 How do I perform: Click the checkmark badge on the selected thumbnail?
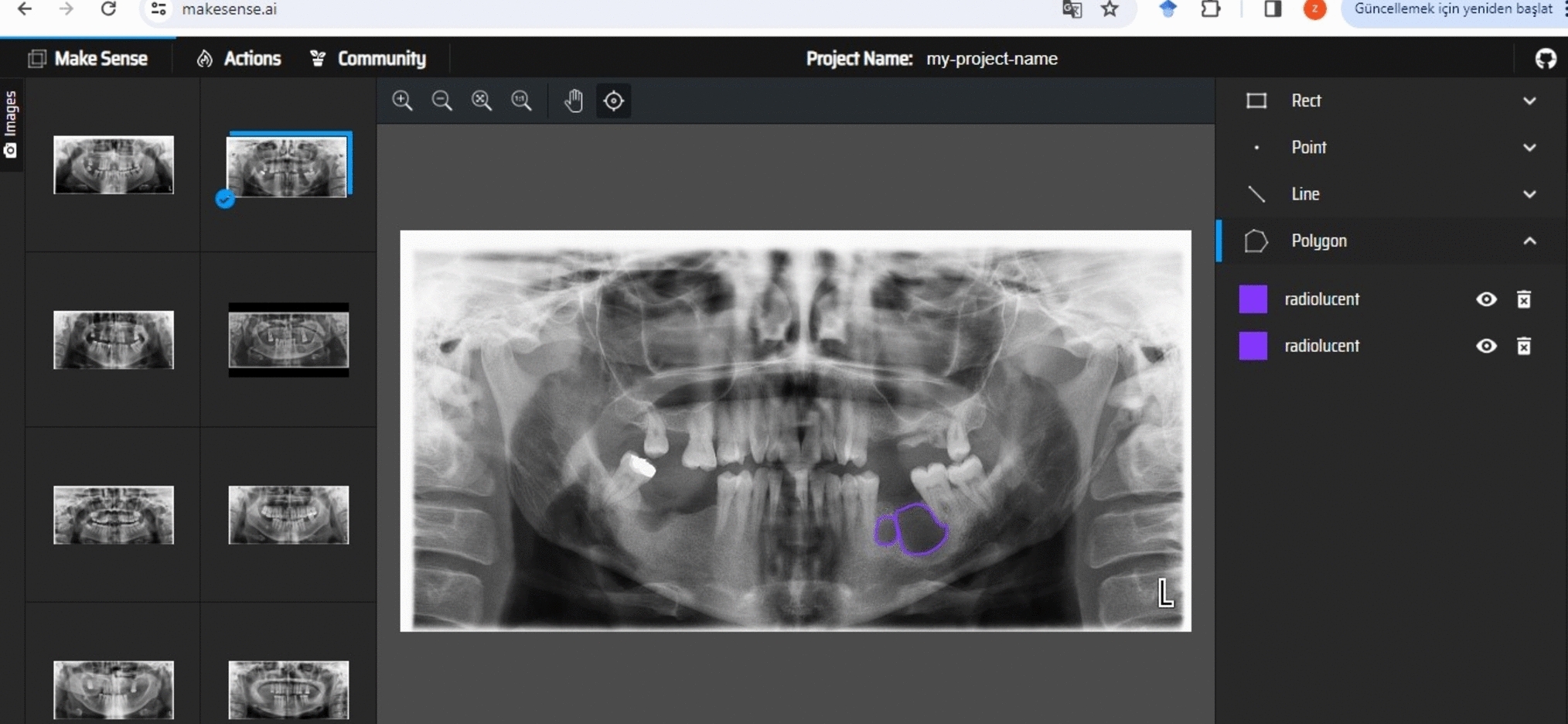(x=225, y=199)
